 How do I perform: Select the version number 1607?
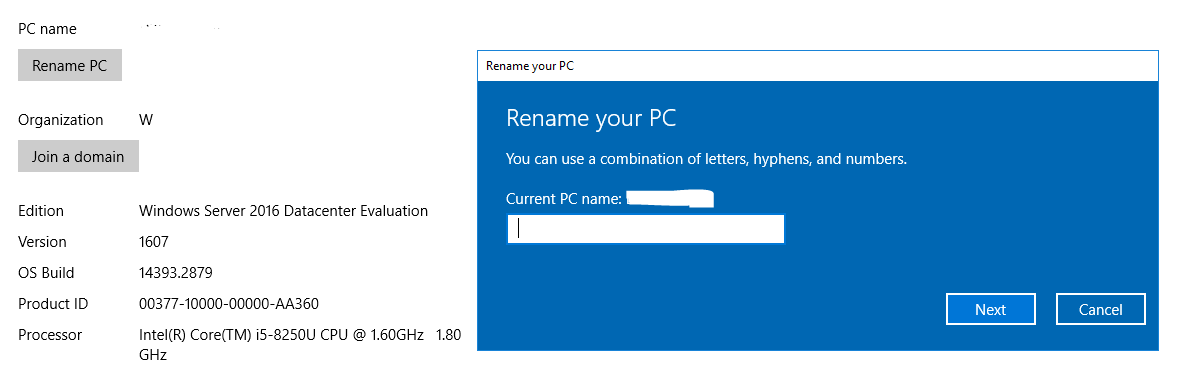click(154, 242)
